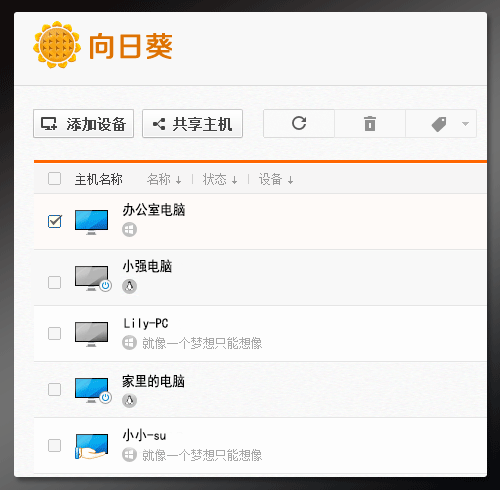Check the 小强电脑 row checkbox
This screenshot has height=490, width=500.
pyautogui.click(x=55, y=282)
